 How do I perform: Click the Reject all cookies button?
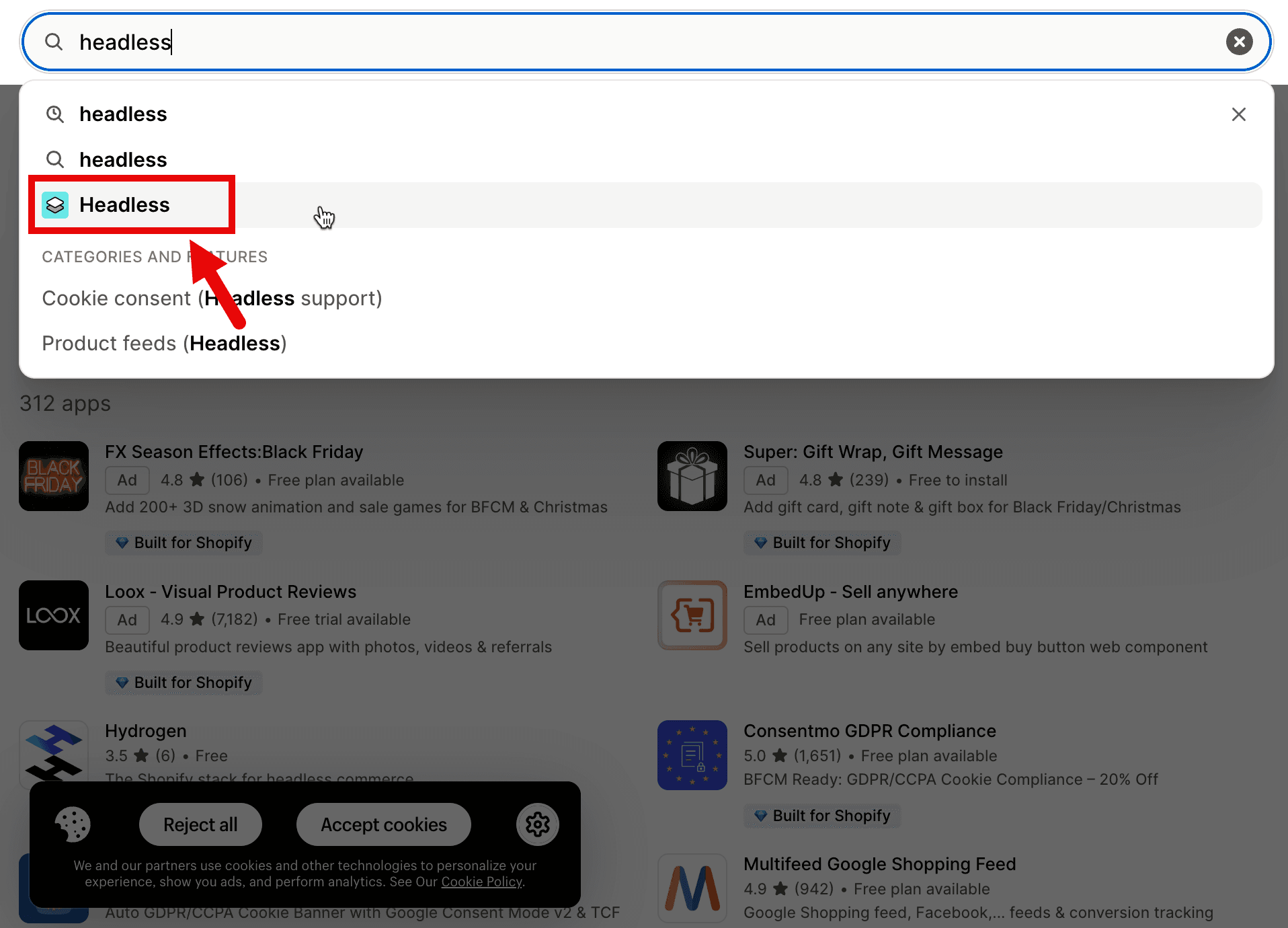point(200,824)
